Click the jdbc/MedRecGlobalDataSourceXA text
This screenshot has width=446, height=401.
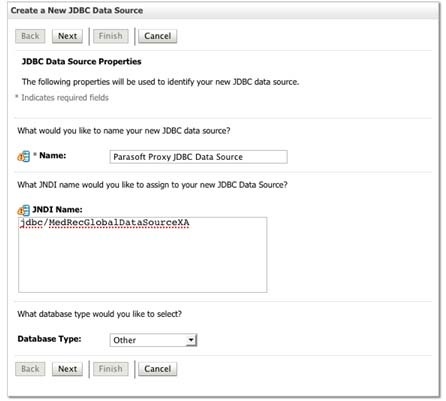[105, 222]
